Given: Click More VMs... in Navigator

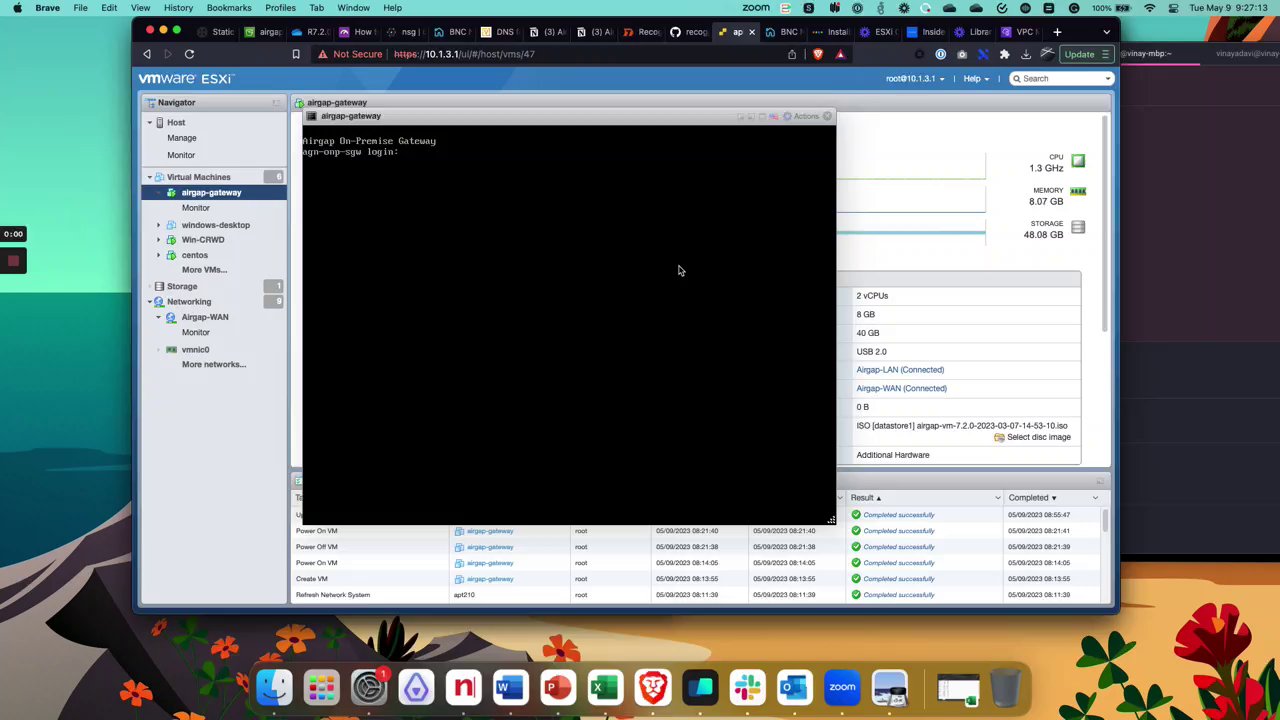Looking at the screenshot, I should [x=204, y=270].
